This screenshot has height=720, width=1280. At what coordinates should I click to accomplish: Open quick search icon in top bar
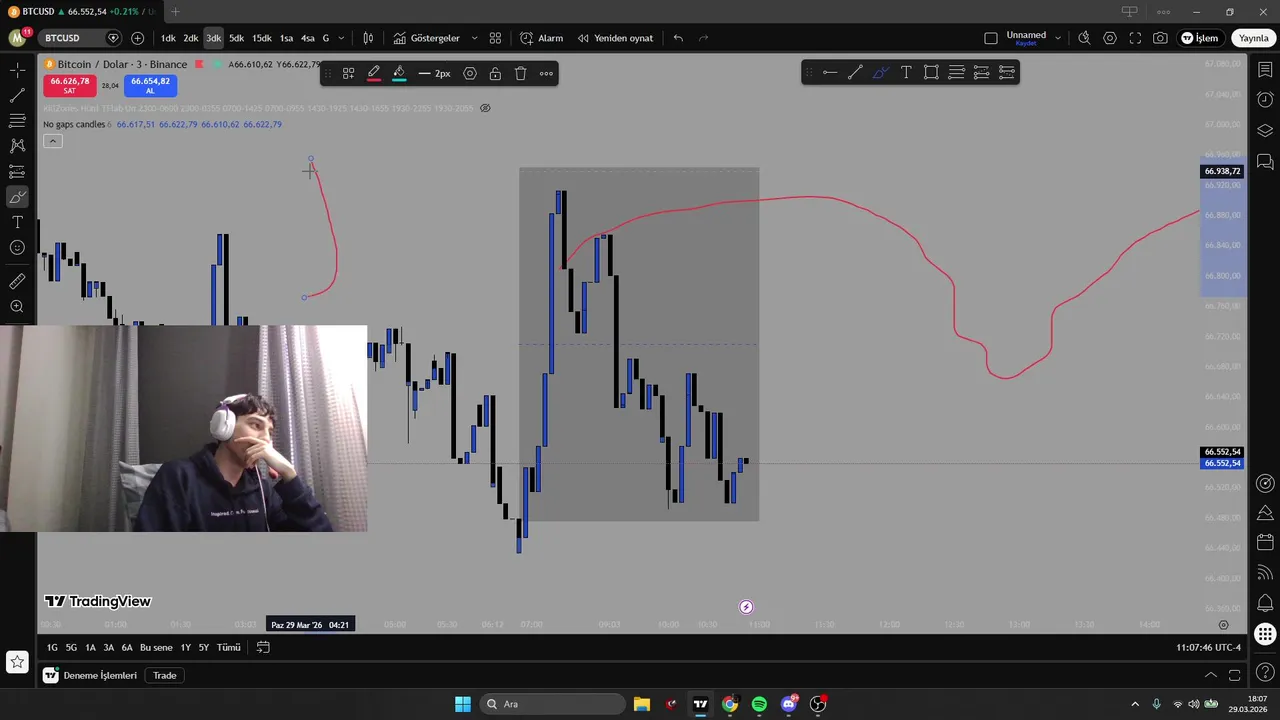coord(1084,38)
